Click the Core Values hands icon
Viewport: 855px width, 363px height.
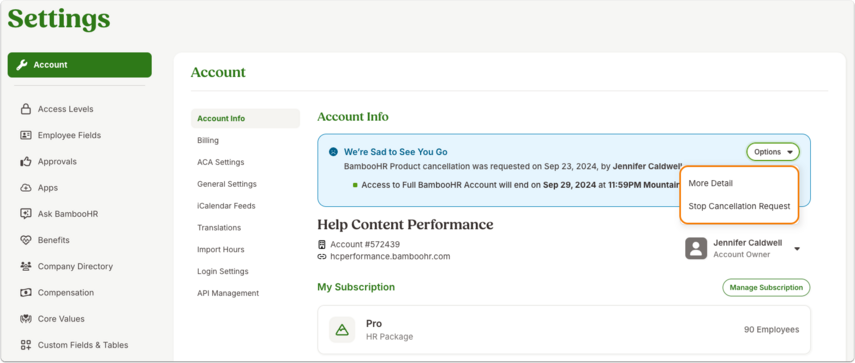[x=26, y=319]
